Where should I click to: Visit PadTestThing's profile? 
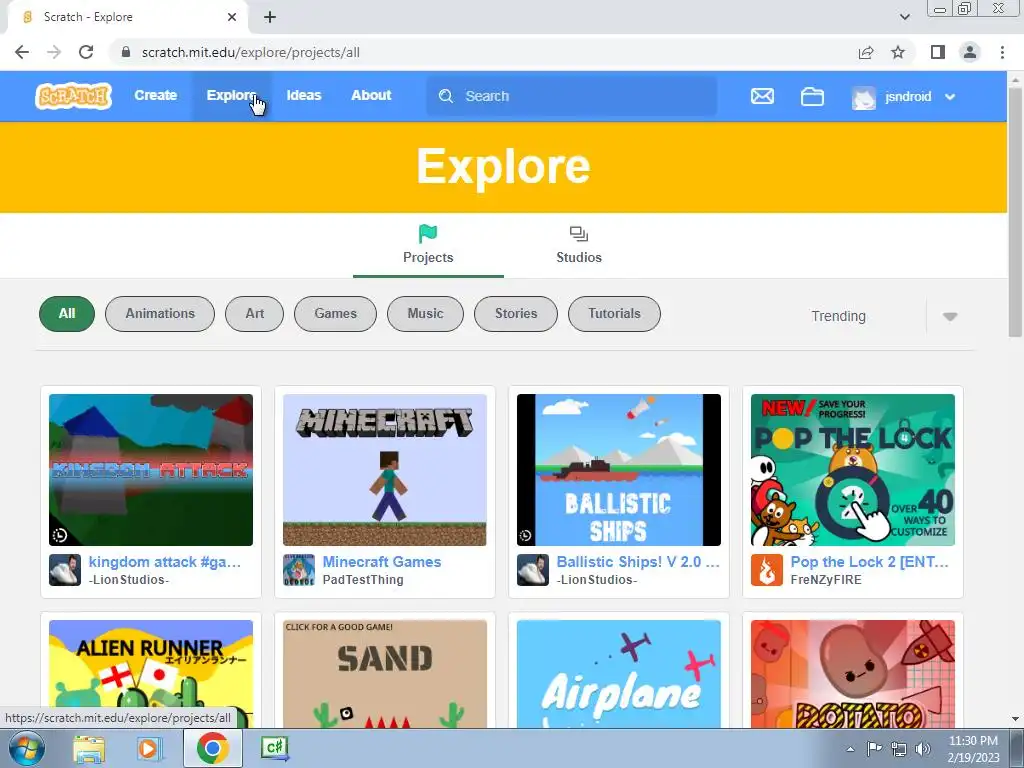pos(363,580)
